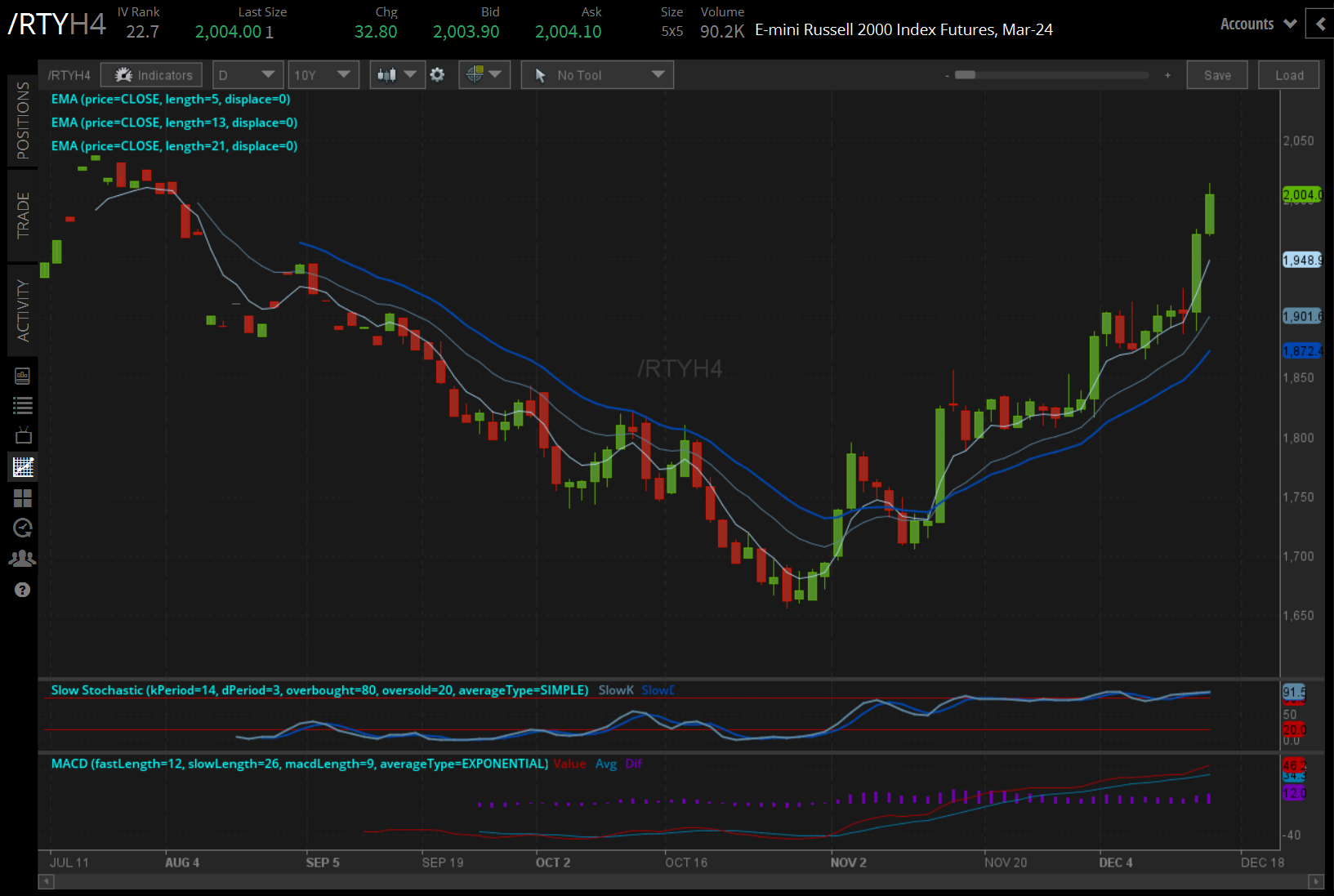Image resolution: width=1334 pixels, height=896 pixels.
Task: Open the 10Y time range dropdown
Action: (x=323, y=75)
